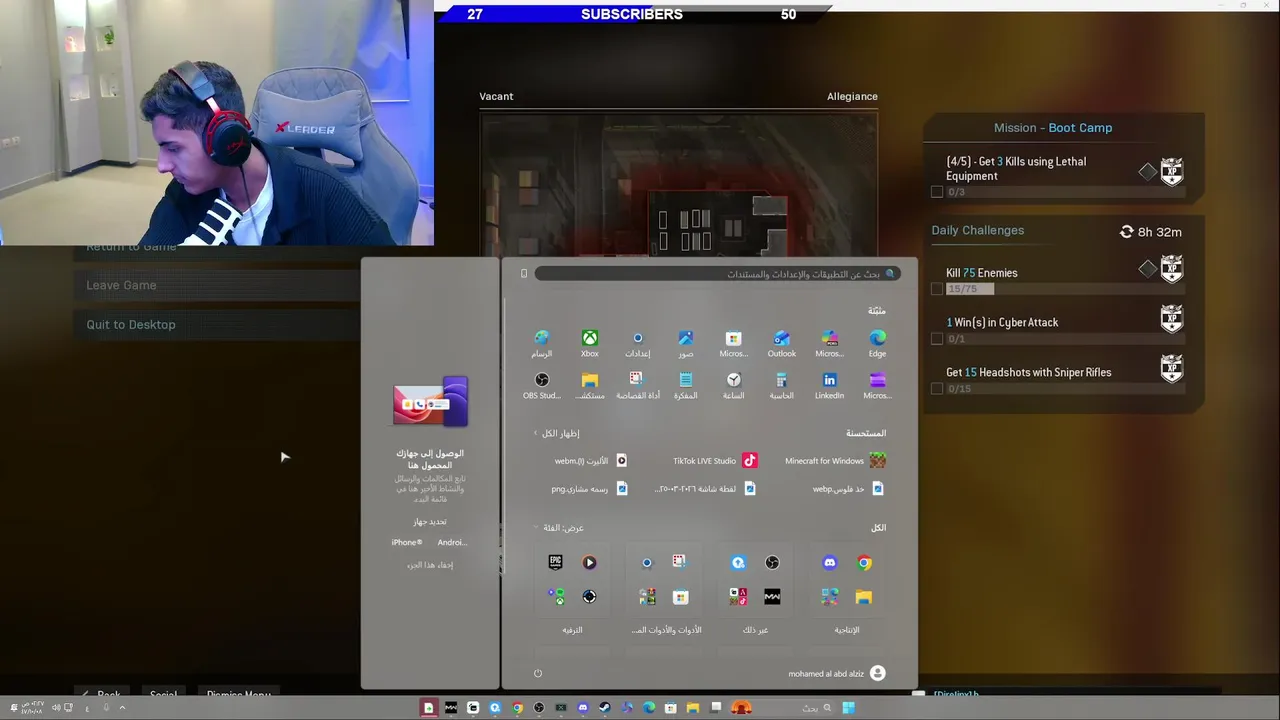Select iPhone in the phone link panel
Viewport: 1280px width, 720px height.
[x=407, y=542]
